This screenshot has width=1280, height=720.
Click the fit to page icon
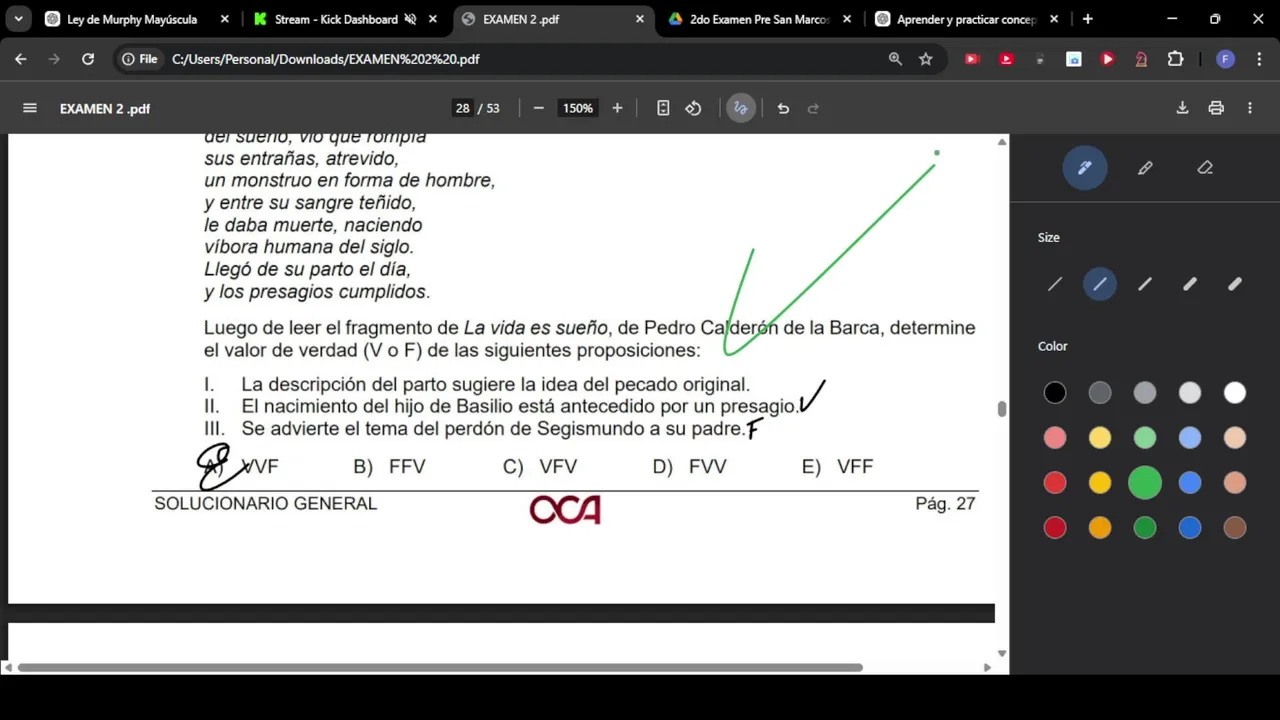[663, 108]
